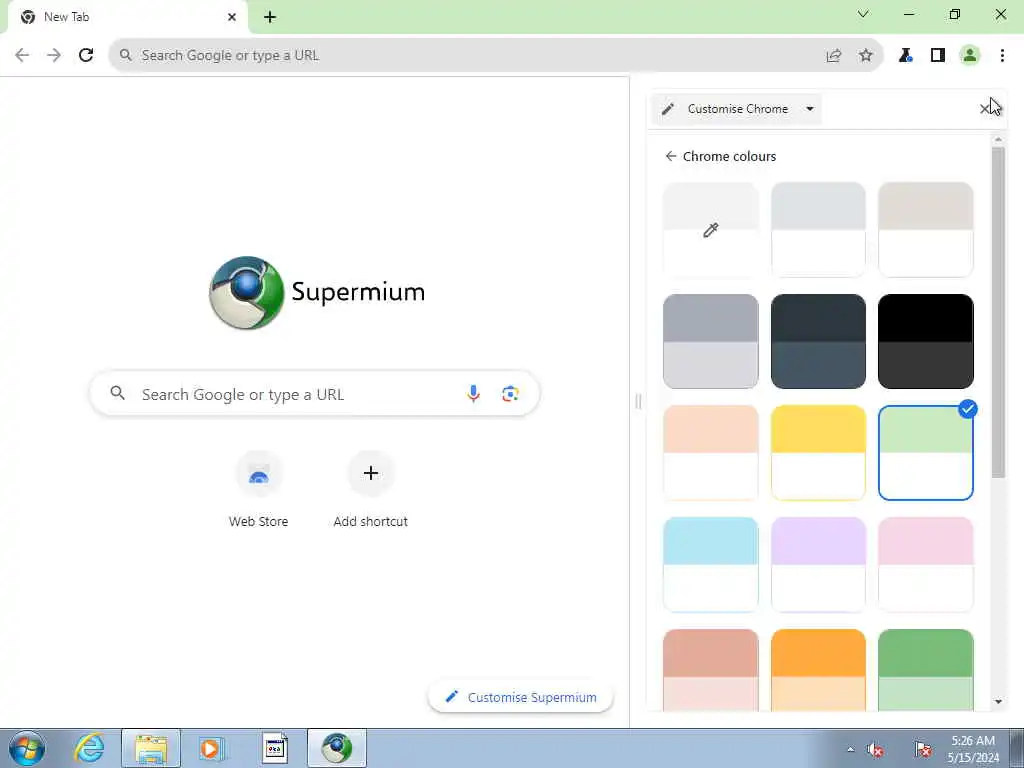Go back with the browser back arrow
This screenshot has height=768, width=1024.
pos(22,56)
